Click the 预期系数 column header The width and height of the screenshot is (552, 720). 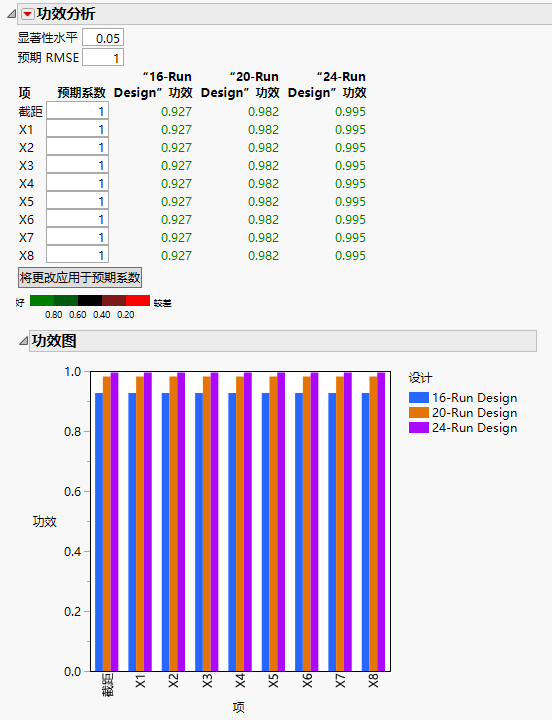pyautogui.click(x=82, y=93)
